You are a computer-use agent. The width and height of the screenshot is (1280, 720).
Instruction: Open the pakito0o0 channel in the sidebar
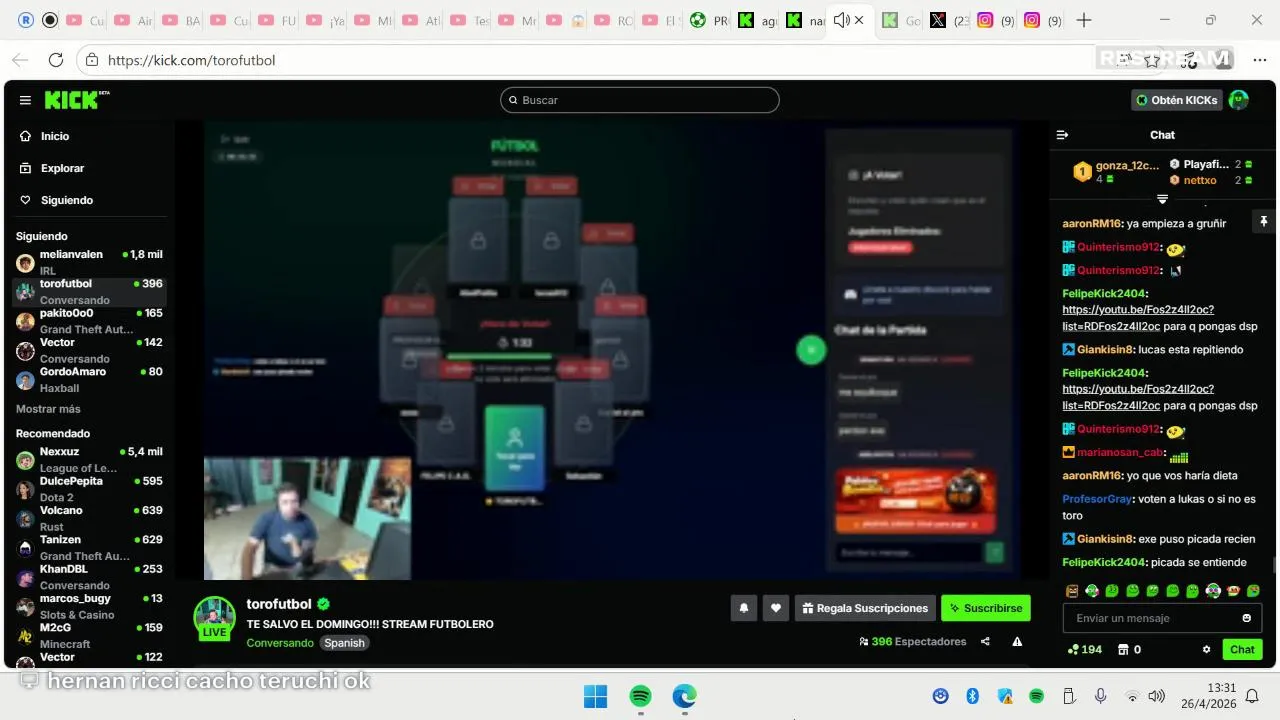click(x=89, y=320)
